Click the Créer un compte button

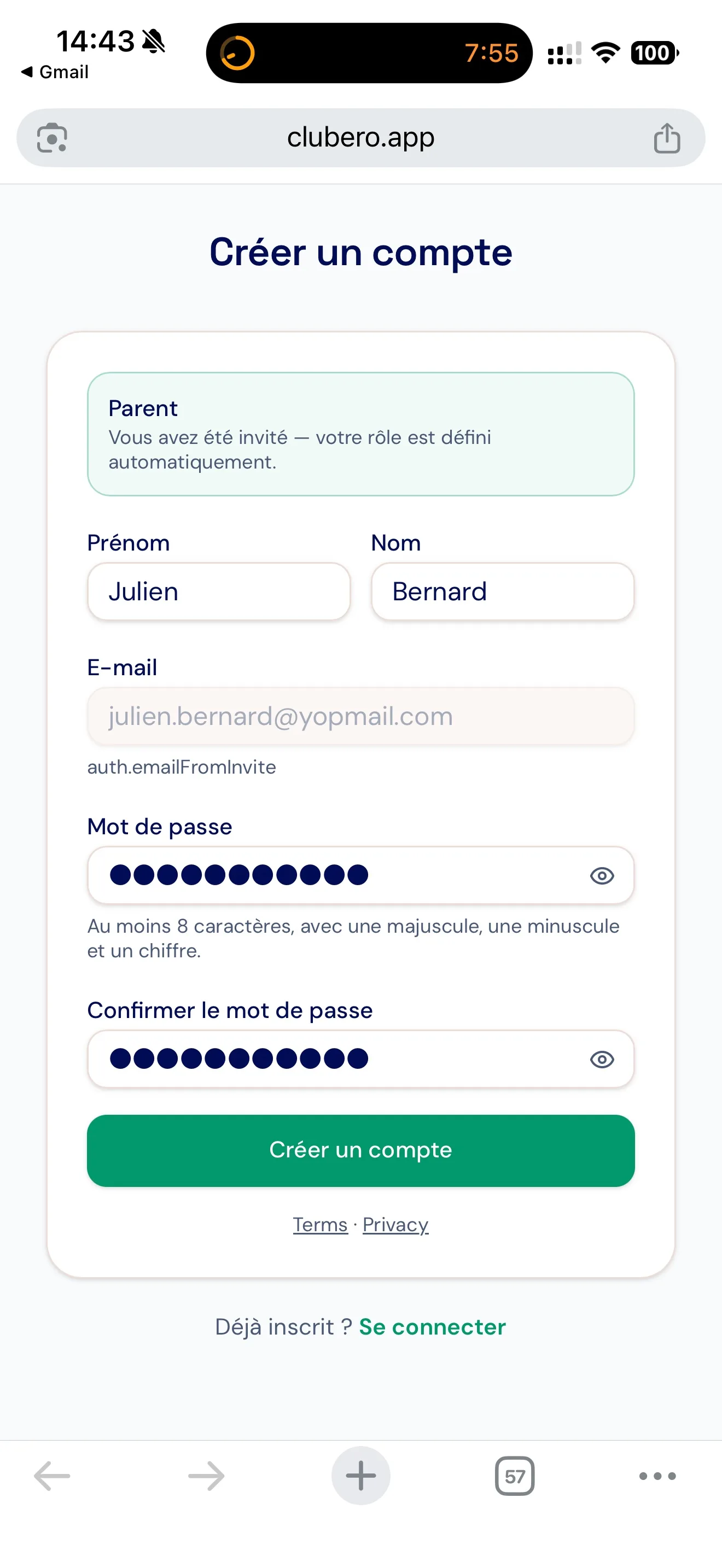click(361, 1150)
